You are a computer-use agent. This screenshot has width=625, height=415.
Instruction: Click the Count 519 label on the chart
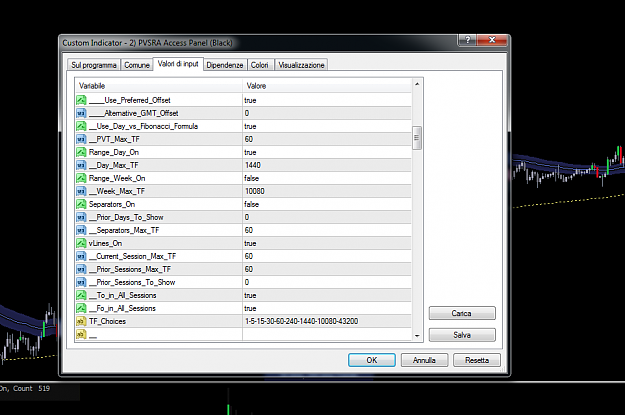[x=31, y=388]
